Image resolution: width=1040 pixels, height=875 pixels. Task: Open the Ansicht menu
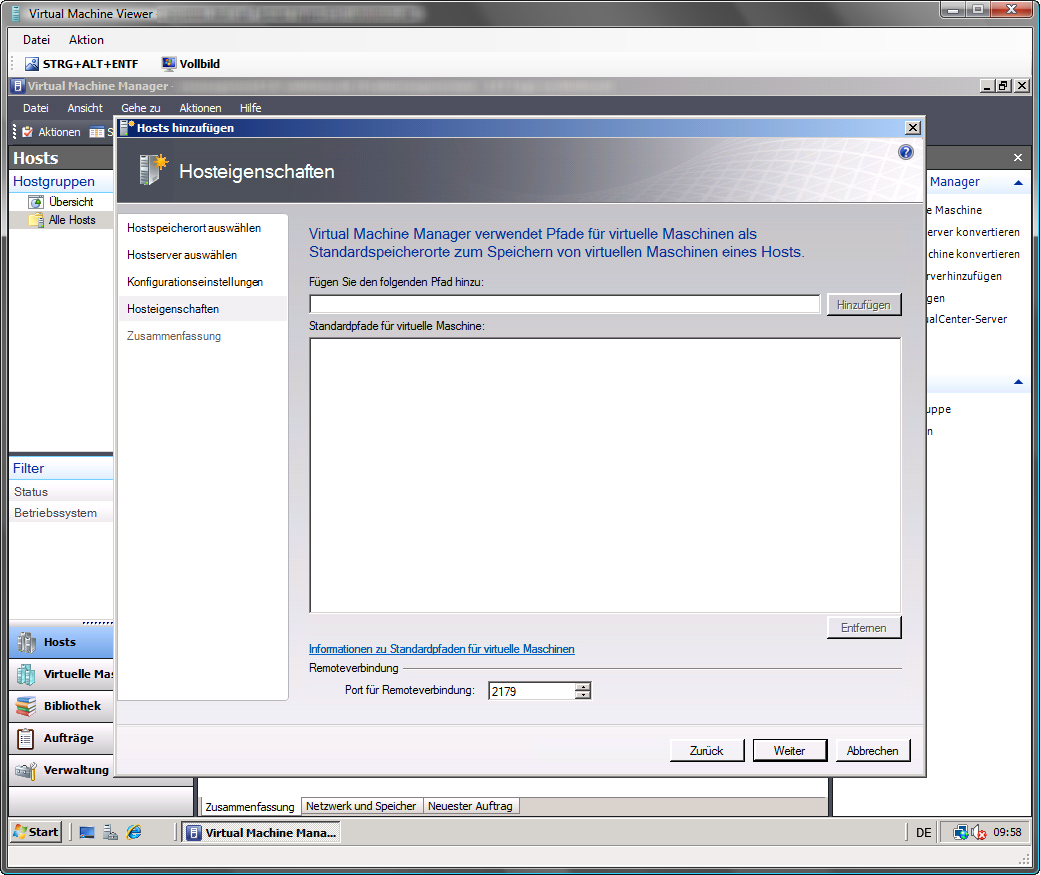pyautogui.click(x=85, y=108)
